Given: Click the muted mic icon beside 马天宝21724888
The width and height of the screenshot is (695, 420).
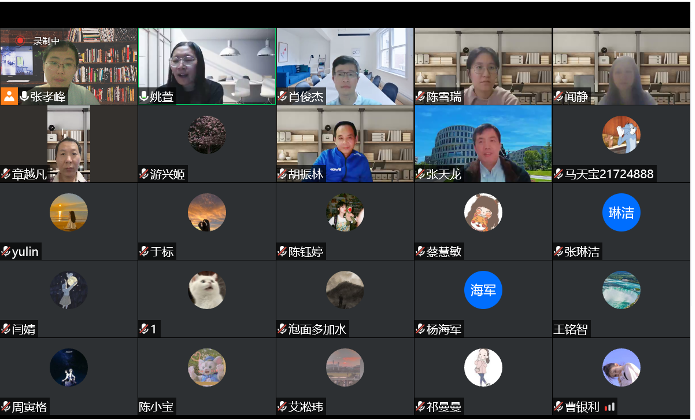Looking at the screenshot, I should tap(558, 174).
